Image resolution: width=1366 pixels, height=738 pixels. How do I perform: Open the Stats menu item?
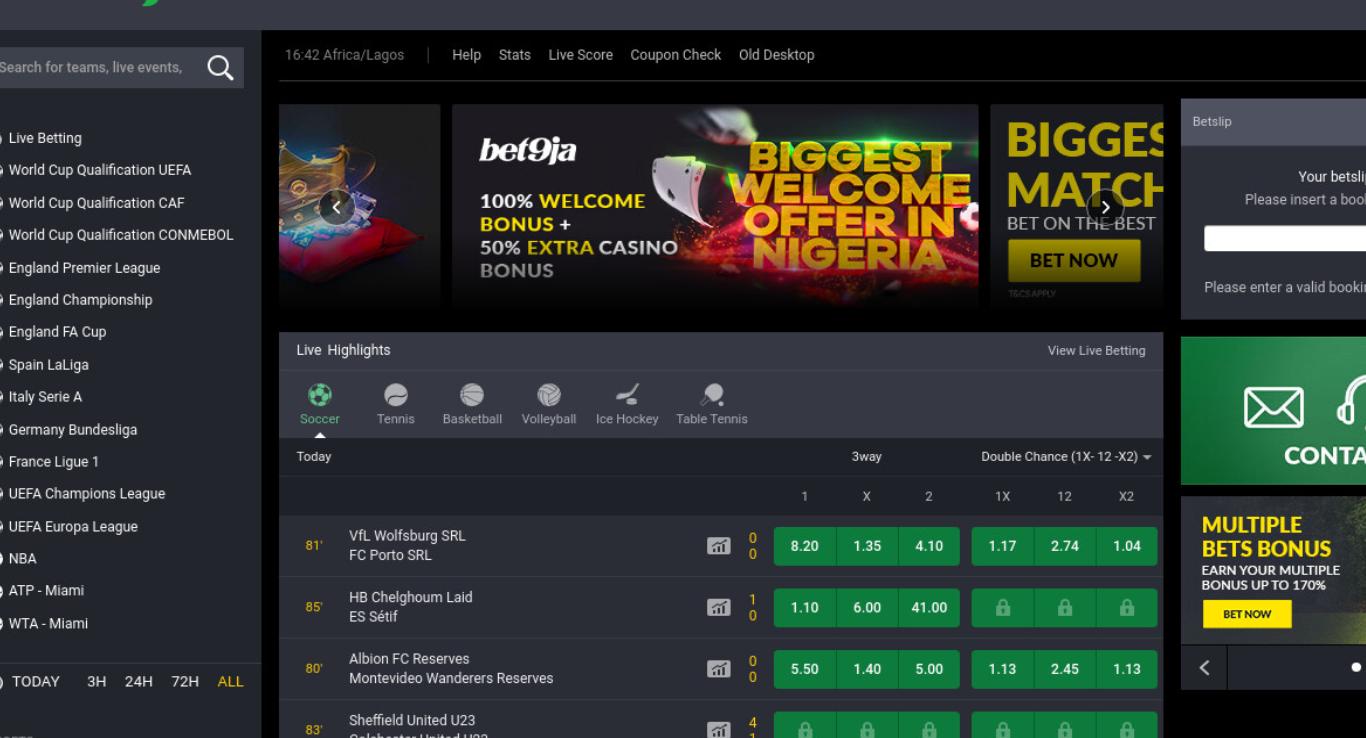pyautogui.click(x=514, y=55)
